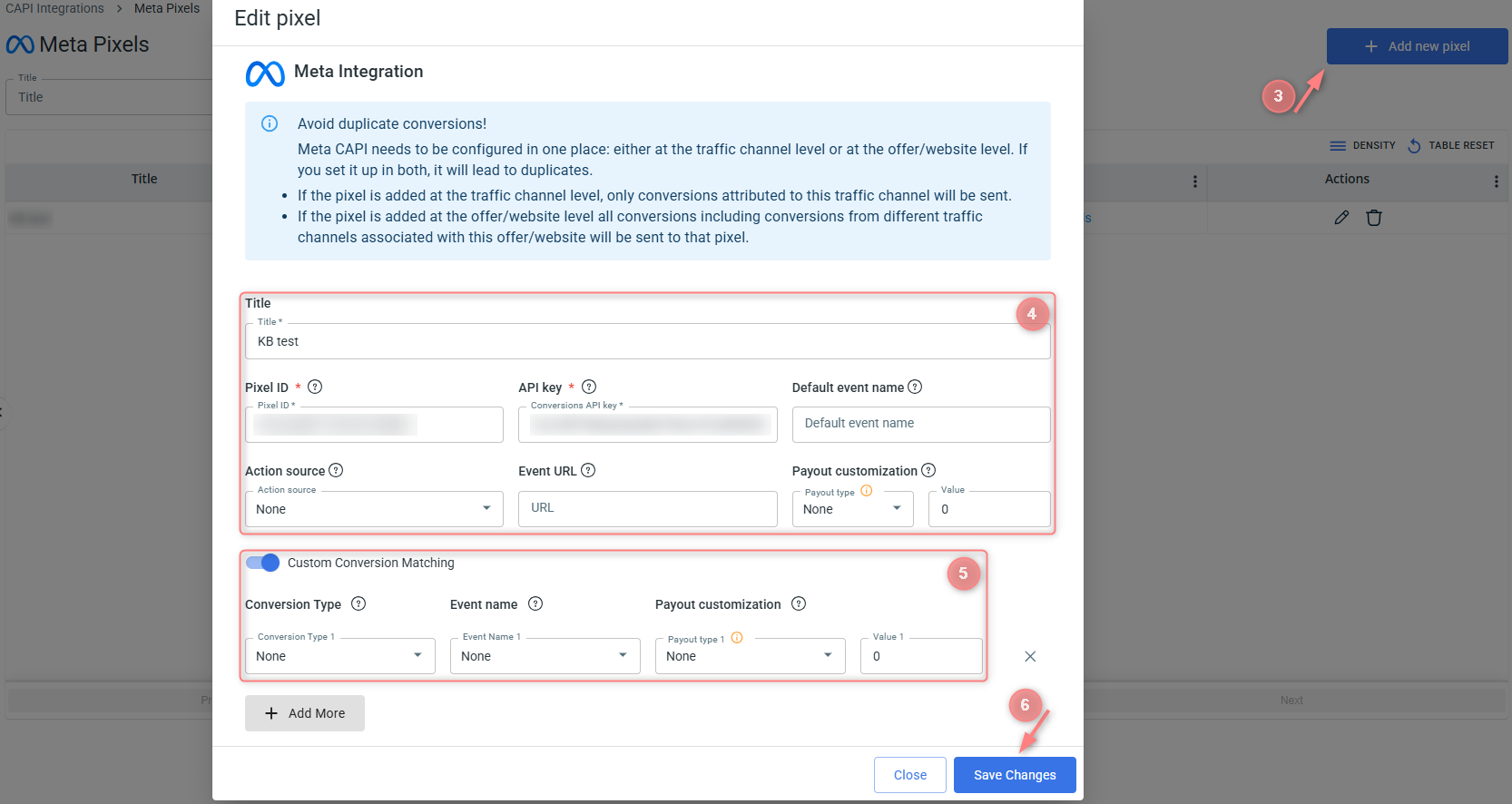The height and width of the screenshot is (804, 1512).
Task: Remove conversion row with X icon
Action: coord(1030,656)
